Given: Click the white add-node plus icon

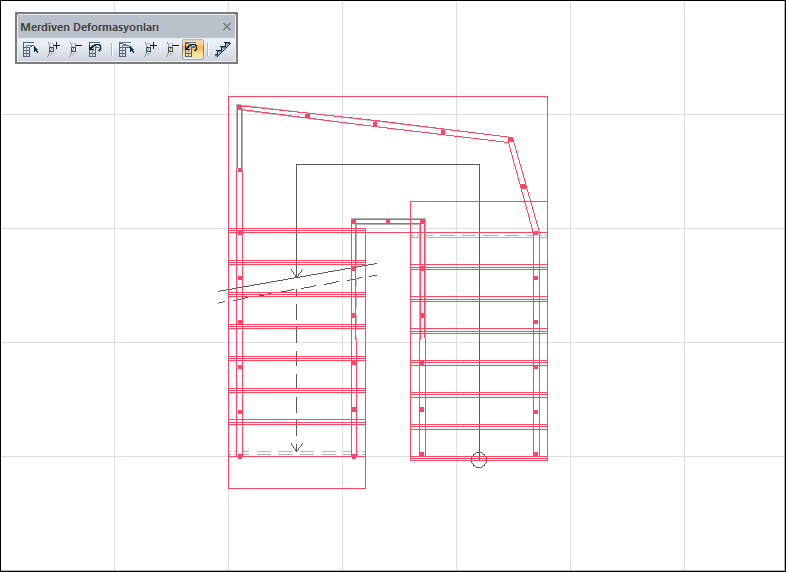Looking at the screenshot, I should (x=54, y=49).
